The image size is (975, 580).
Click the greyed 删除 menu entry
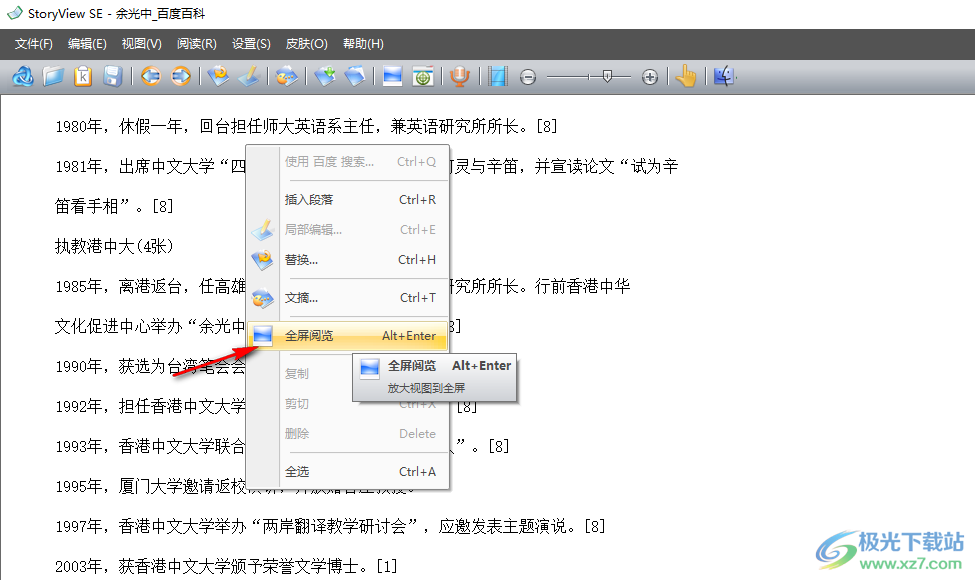pyautogui.click(x=348, y=434)
